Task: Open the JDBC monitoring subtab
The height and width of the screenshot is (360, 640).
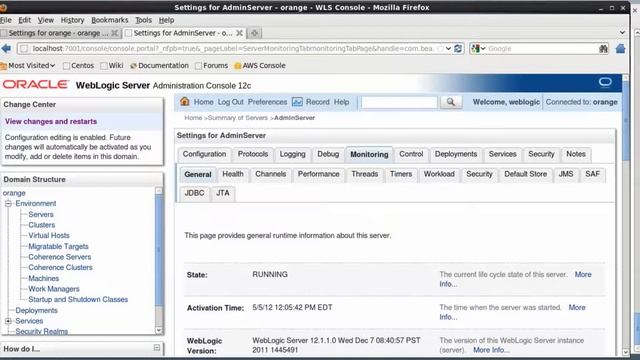Action: click(x=194, y=193)
